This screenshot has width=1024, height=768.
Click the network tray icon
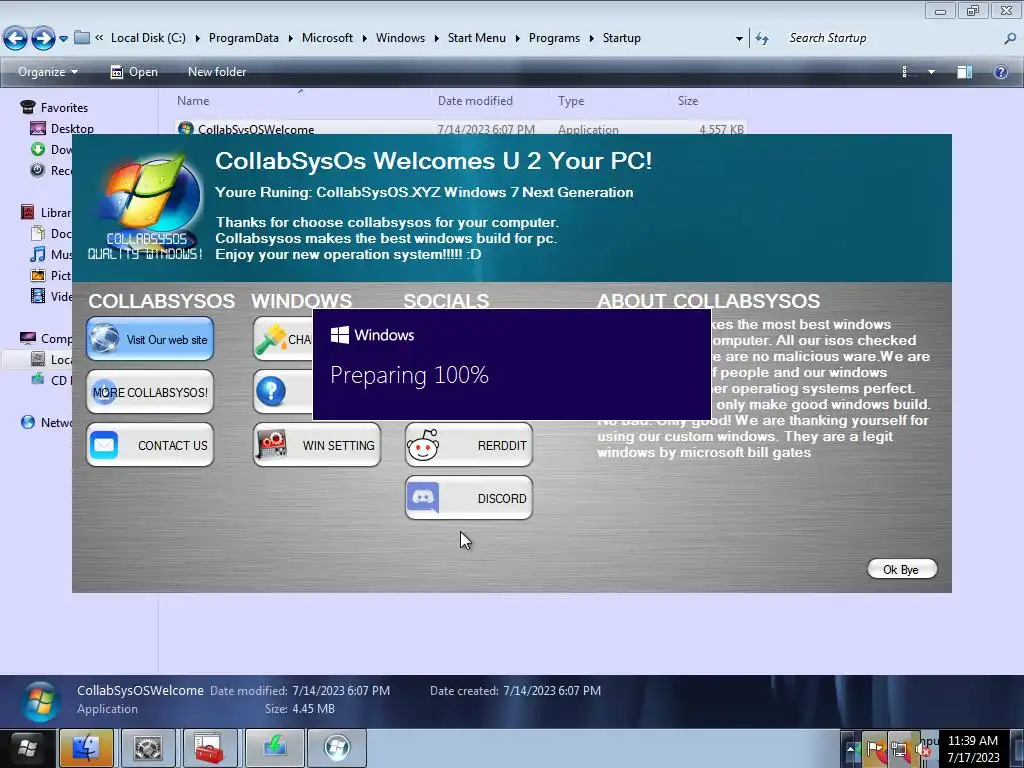899,750
